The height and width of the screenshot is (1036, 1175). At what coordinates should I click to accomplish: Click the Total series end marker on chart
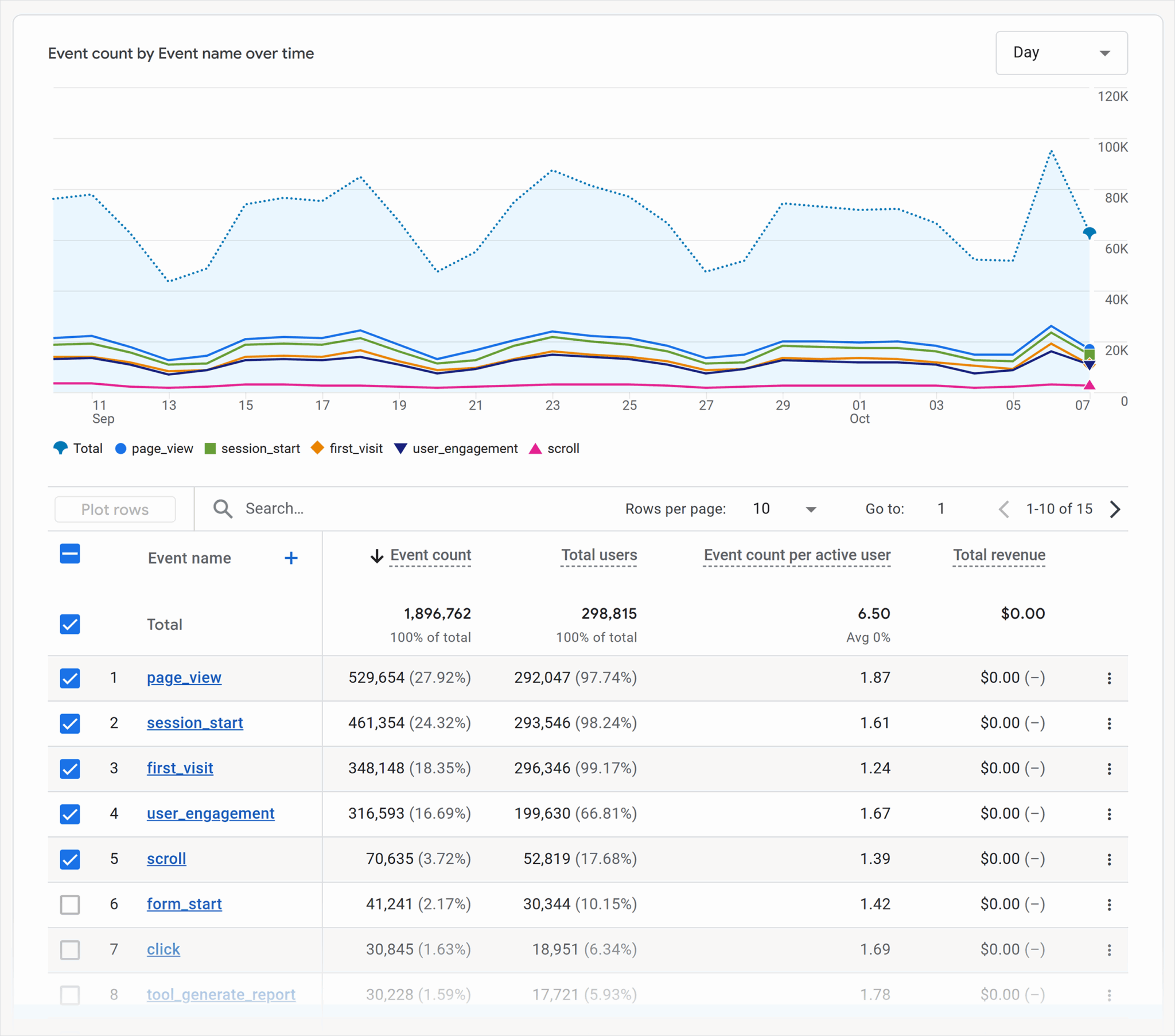point(1089,233)
